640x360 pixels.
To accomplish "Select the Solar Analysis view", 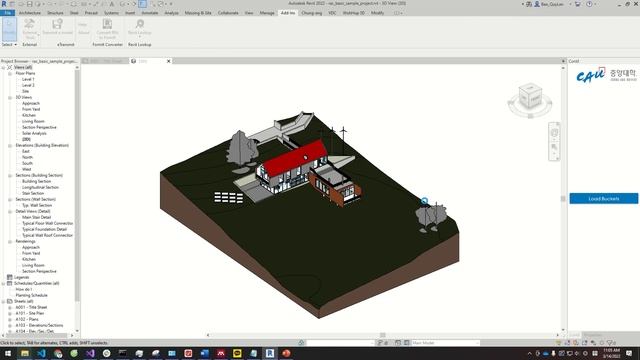I will coord(34,133).
